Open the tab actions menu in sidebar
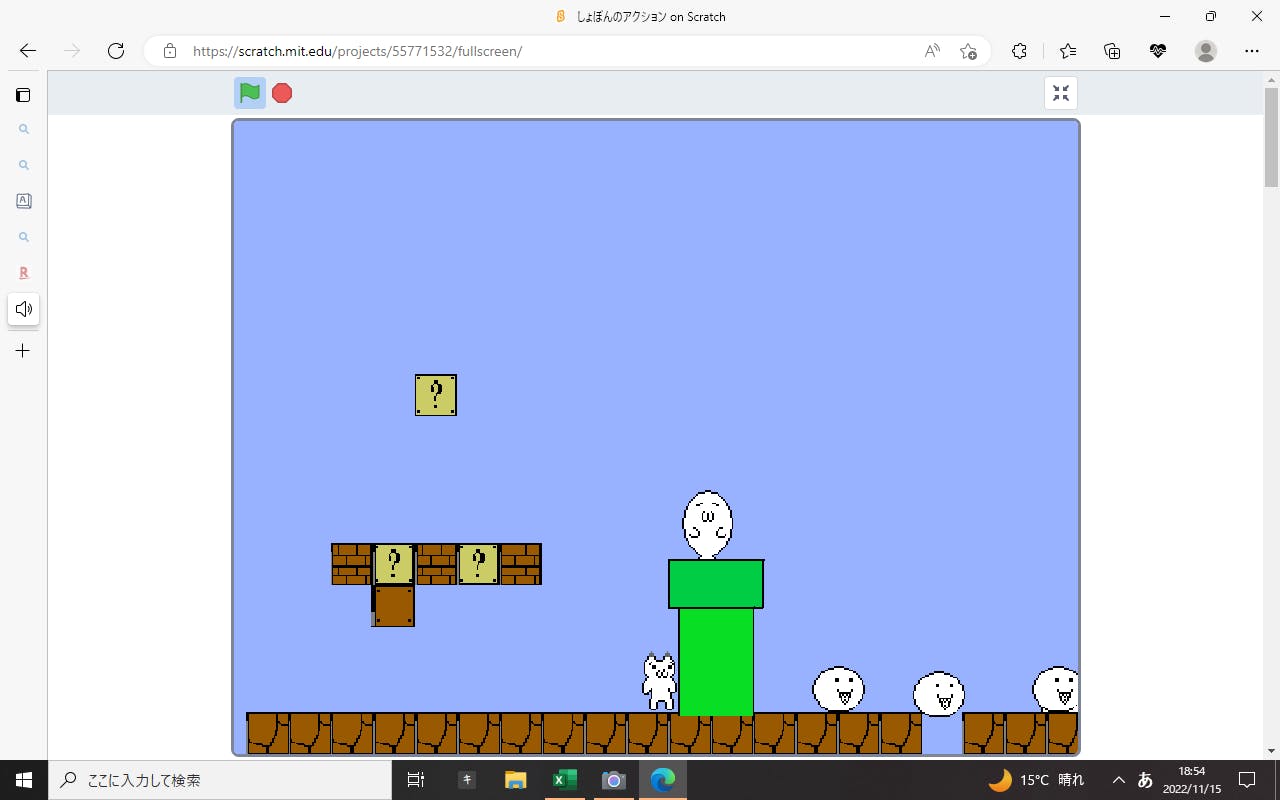1280x800 pixels. click(x=23, y=95)
